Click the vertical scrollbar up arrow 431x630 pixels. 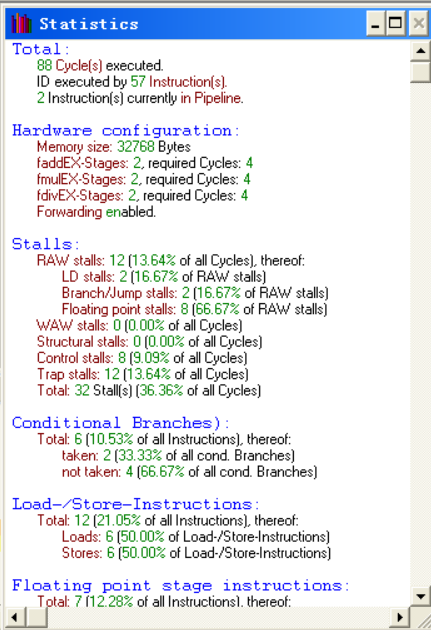[421, 51]
